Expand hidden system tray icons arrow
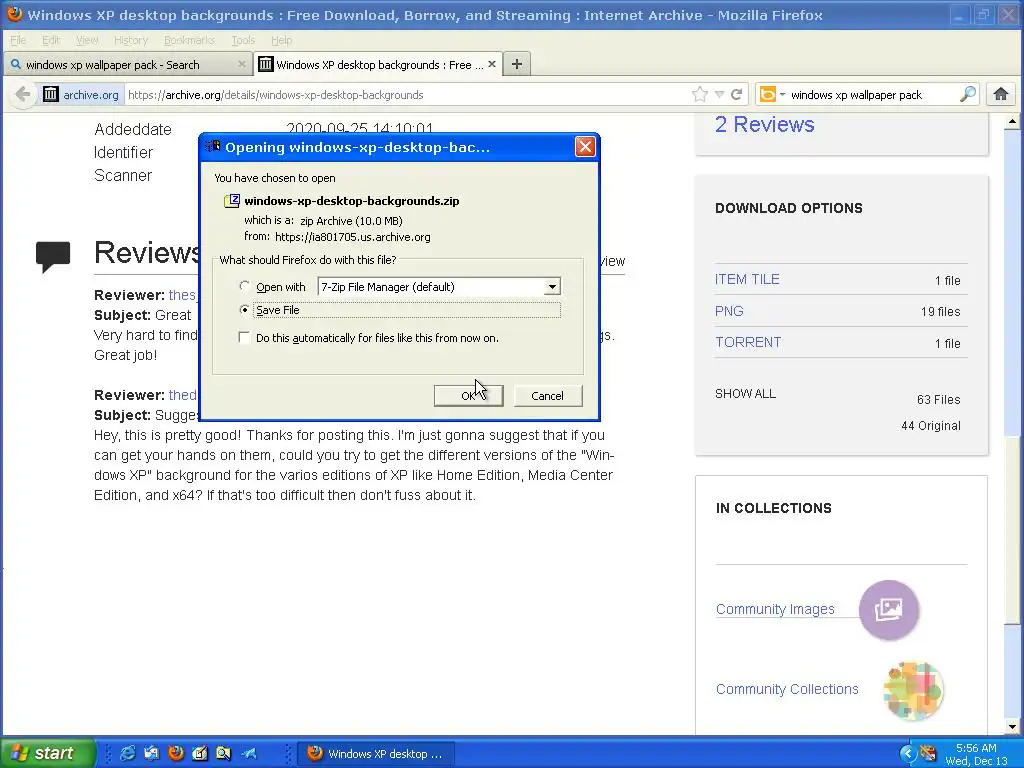1024x768 pixels. click(908, 754)
